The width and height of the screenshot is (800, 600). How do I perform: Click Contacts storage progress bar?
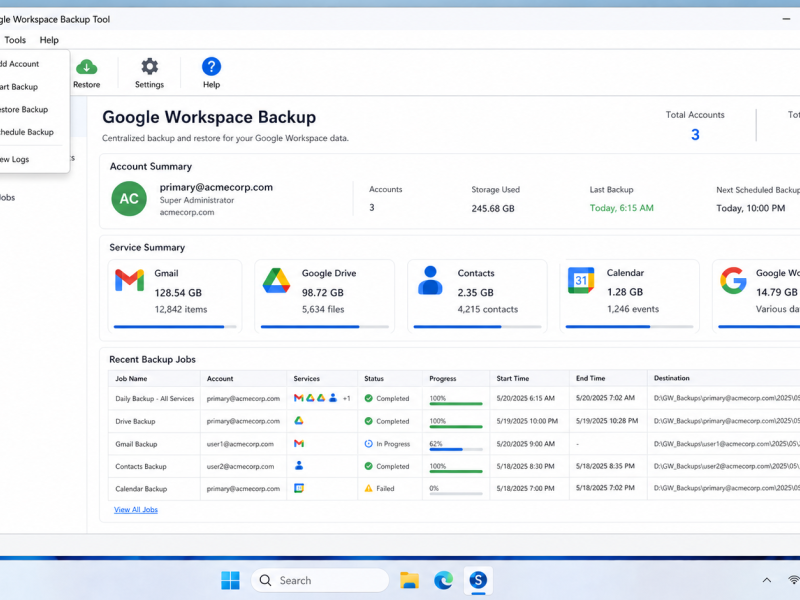(477, 327)
